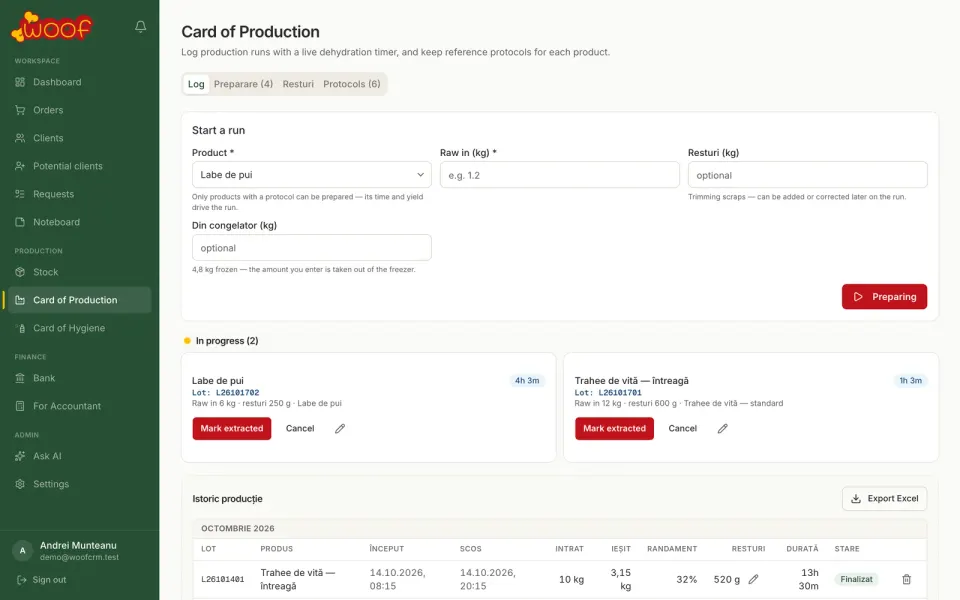Click the Bank building icon

tap(20, 378)
